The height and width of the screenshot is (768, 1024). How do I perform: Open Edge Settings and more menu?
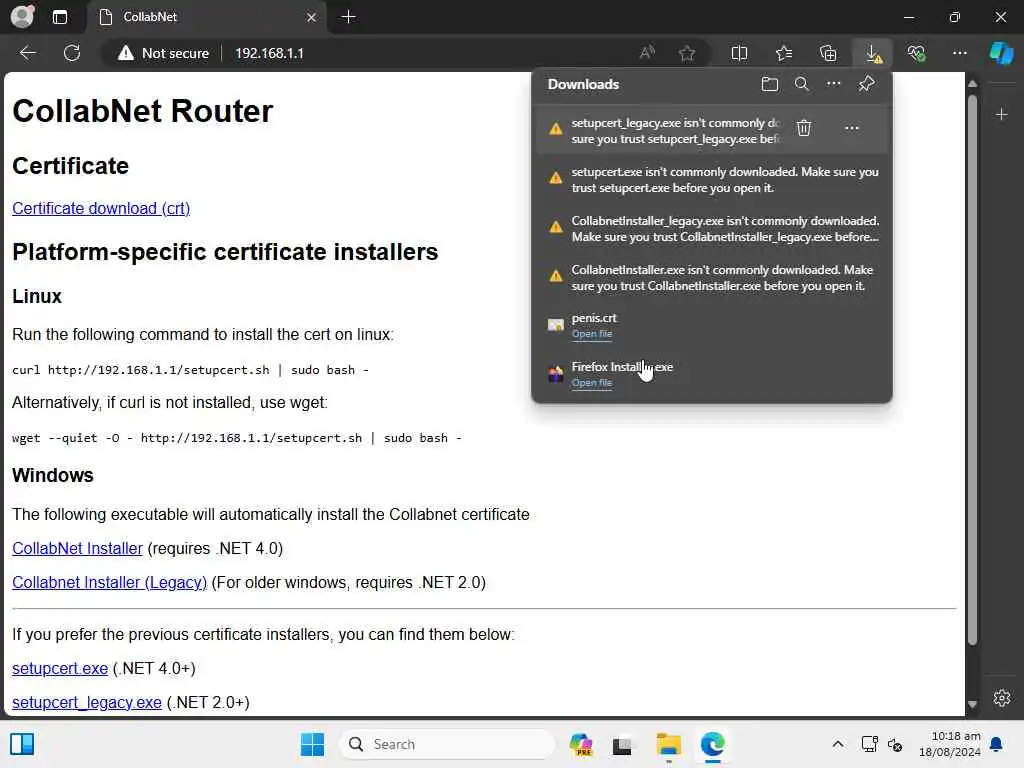[959, 53]
